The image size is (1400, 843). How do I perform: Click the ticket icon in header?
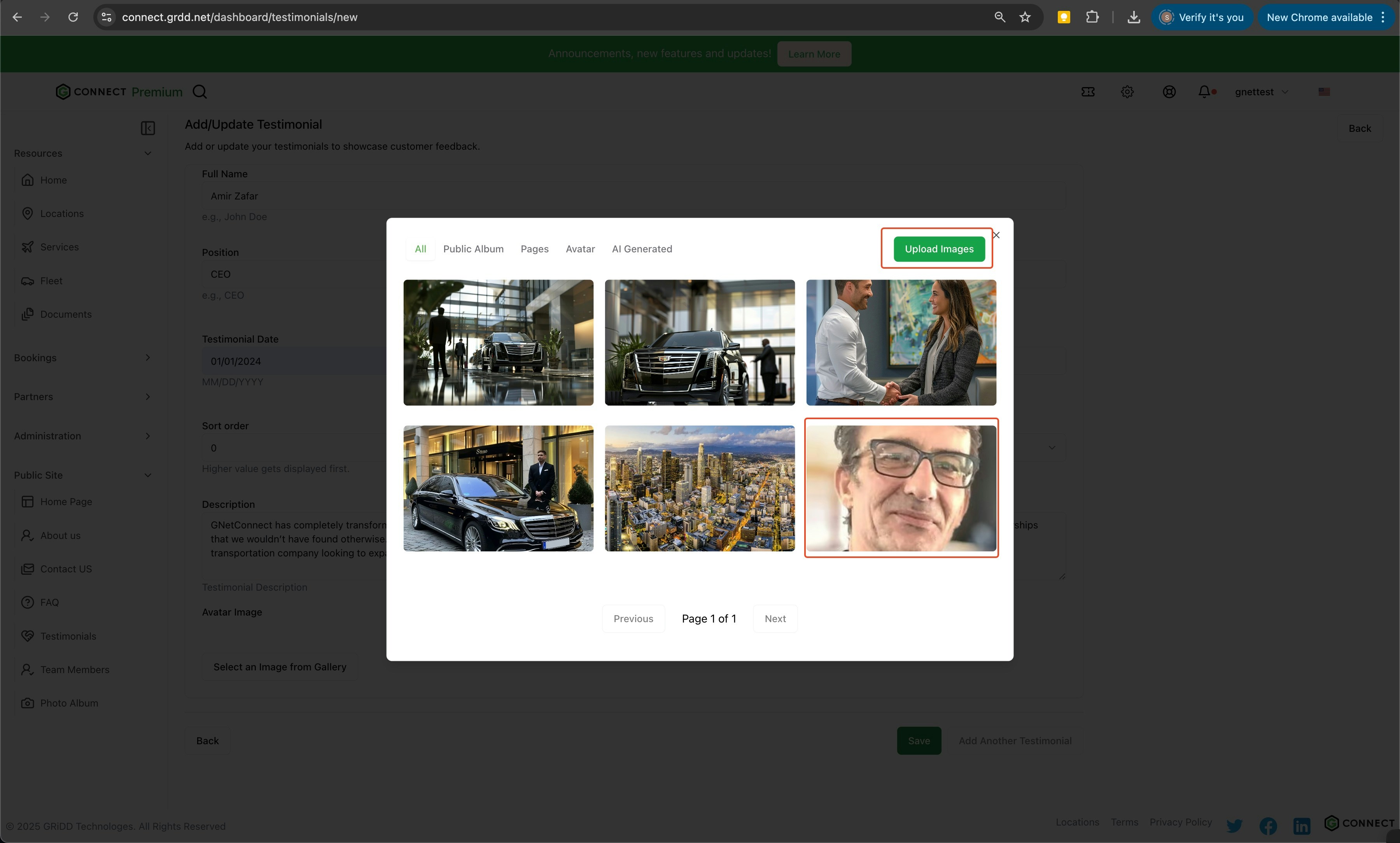click(x=1088, y=91)
